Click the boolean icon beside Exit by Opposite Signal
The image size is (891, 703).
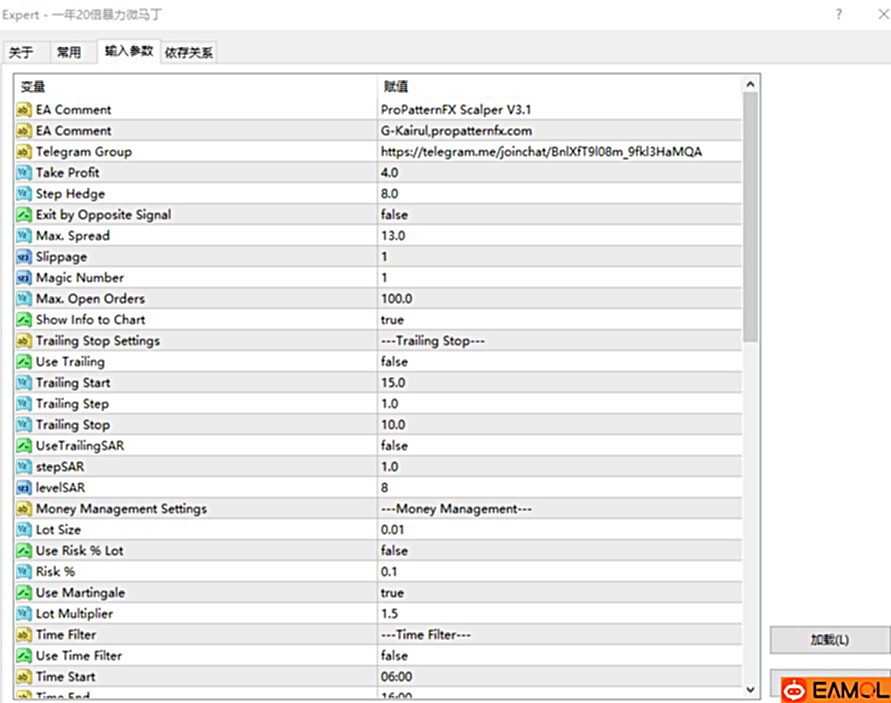(24, 215)
